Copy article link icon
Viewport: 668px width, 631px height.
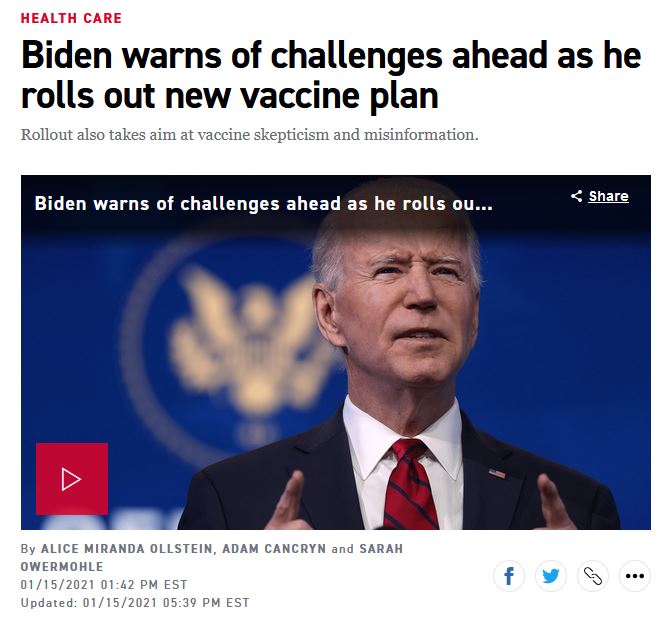click(x=593, y=576)
